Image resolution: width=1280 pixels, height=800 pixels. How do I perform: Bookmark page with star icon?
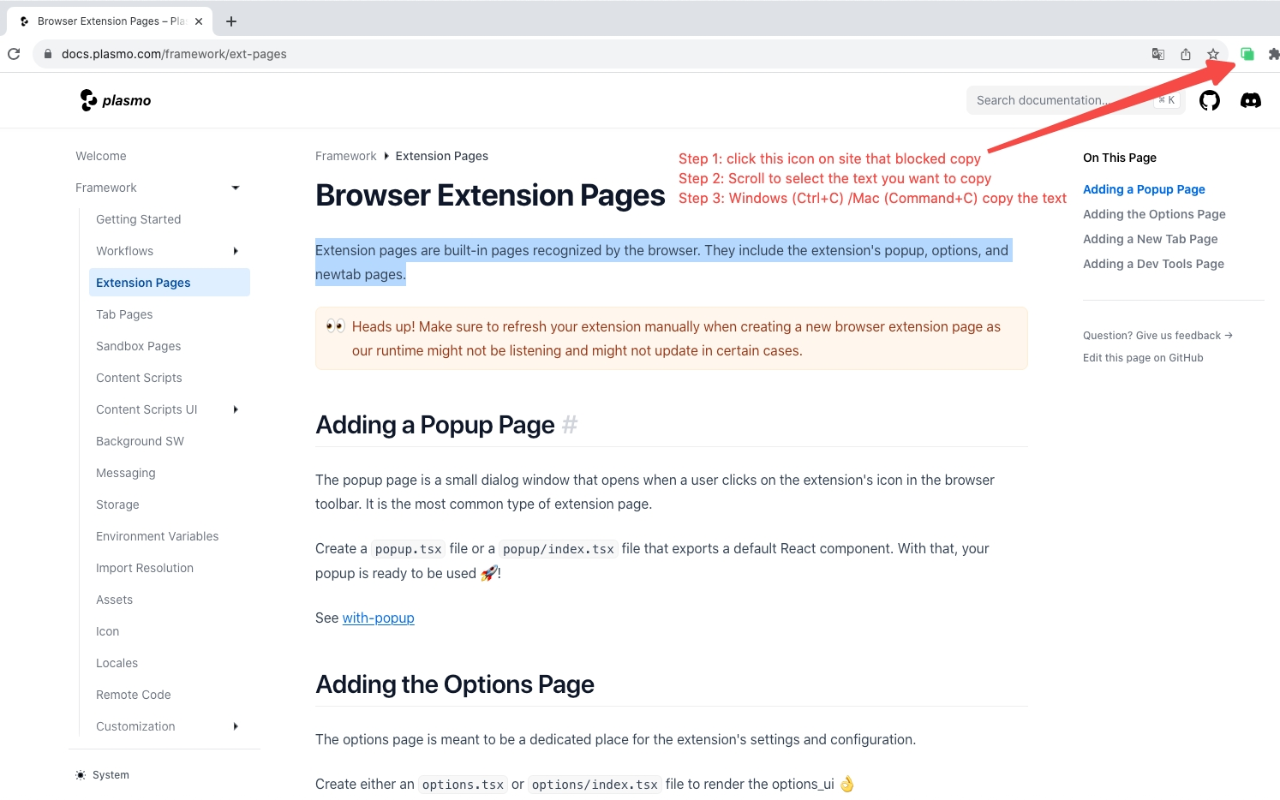point(1213,54)
